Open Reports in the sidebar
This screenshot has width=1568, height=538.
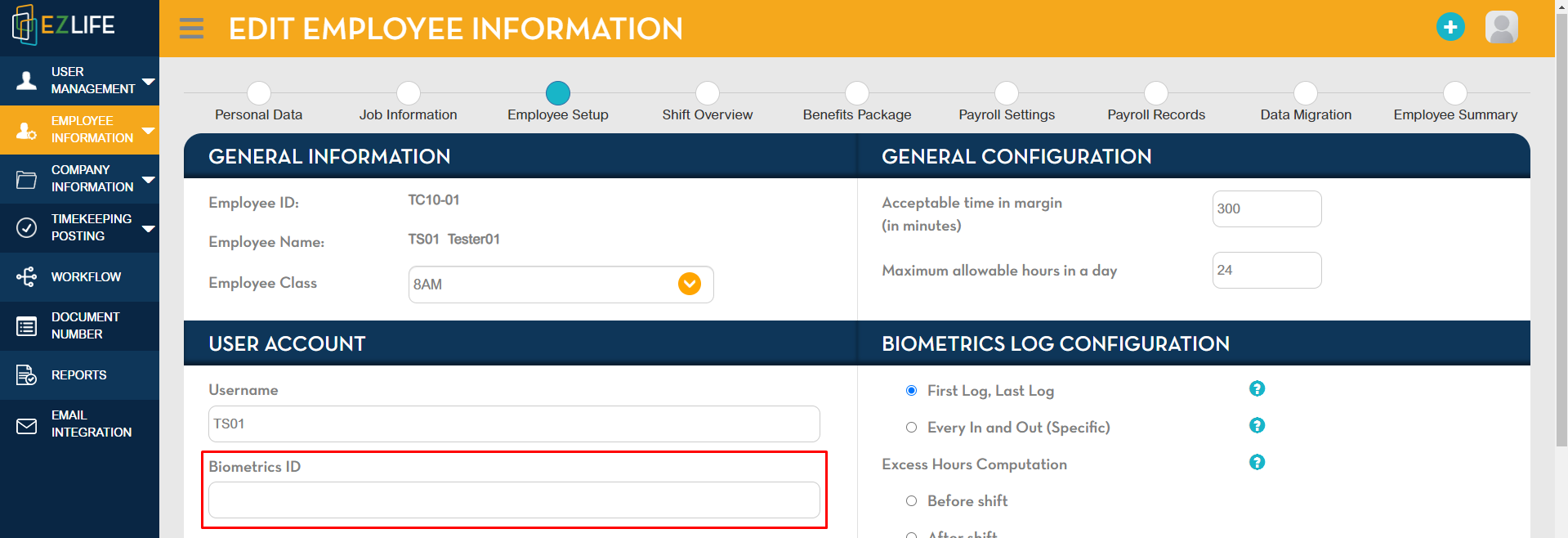(79, 375)
